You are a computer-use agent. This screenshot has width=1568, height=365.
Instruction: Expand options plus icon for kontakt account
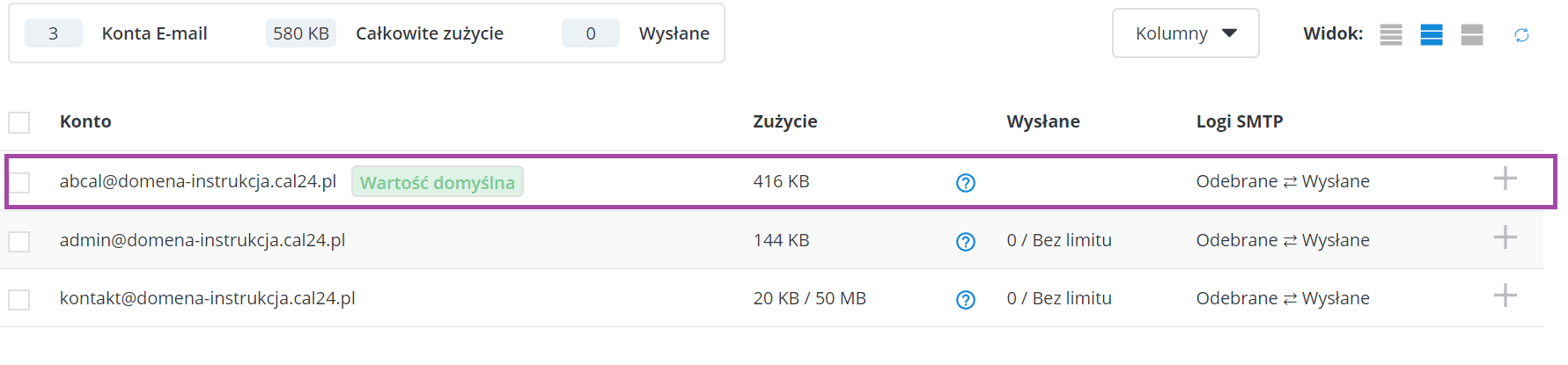[1505, 296]
